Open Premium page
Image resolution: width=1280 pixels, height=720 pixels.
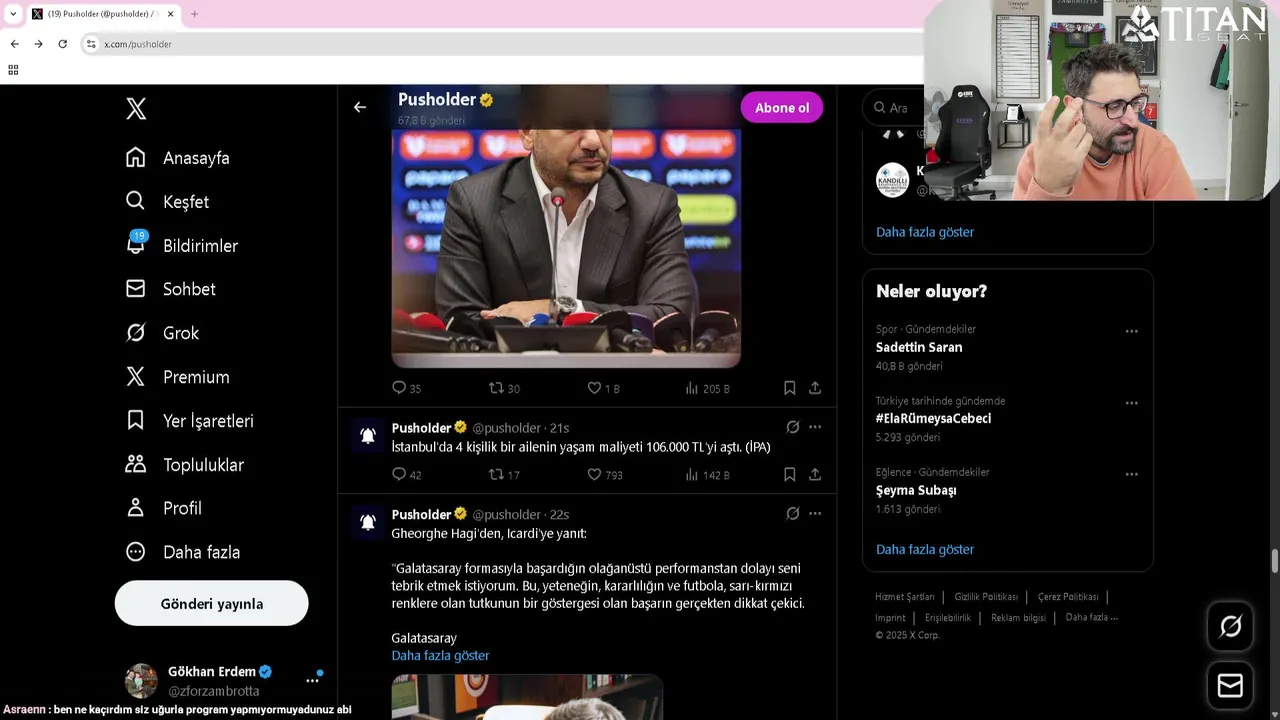(x=178, y=377)
